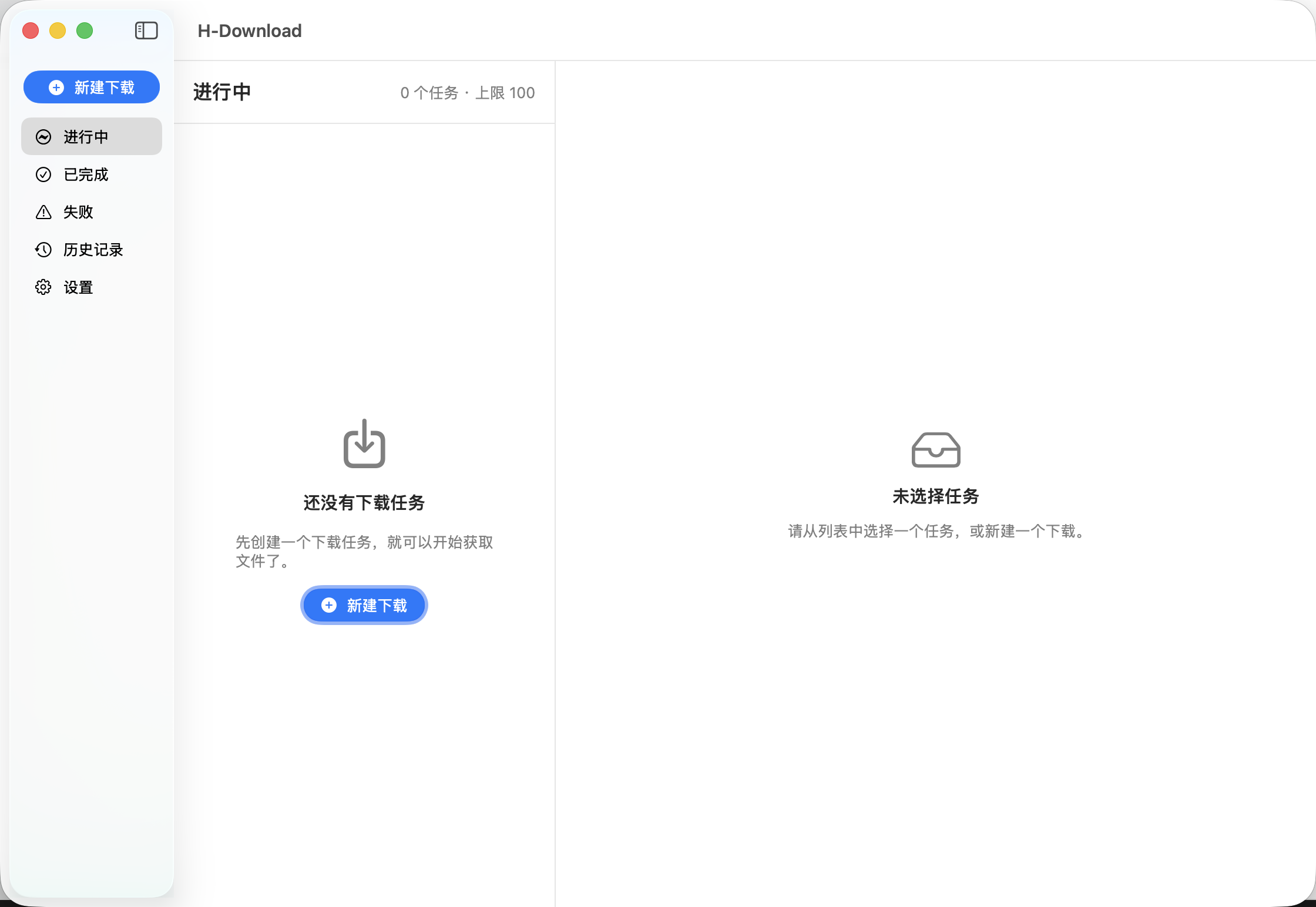Click the task count text 上限 100
The image size is (1316, 907).
pos(505,93)
